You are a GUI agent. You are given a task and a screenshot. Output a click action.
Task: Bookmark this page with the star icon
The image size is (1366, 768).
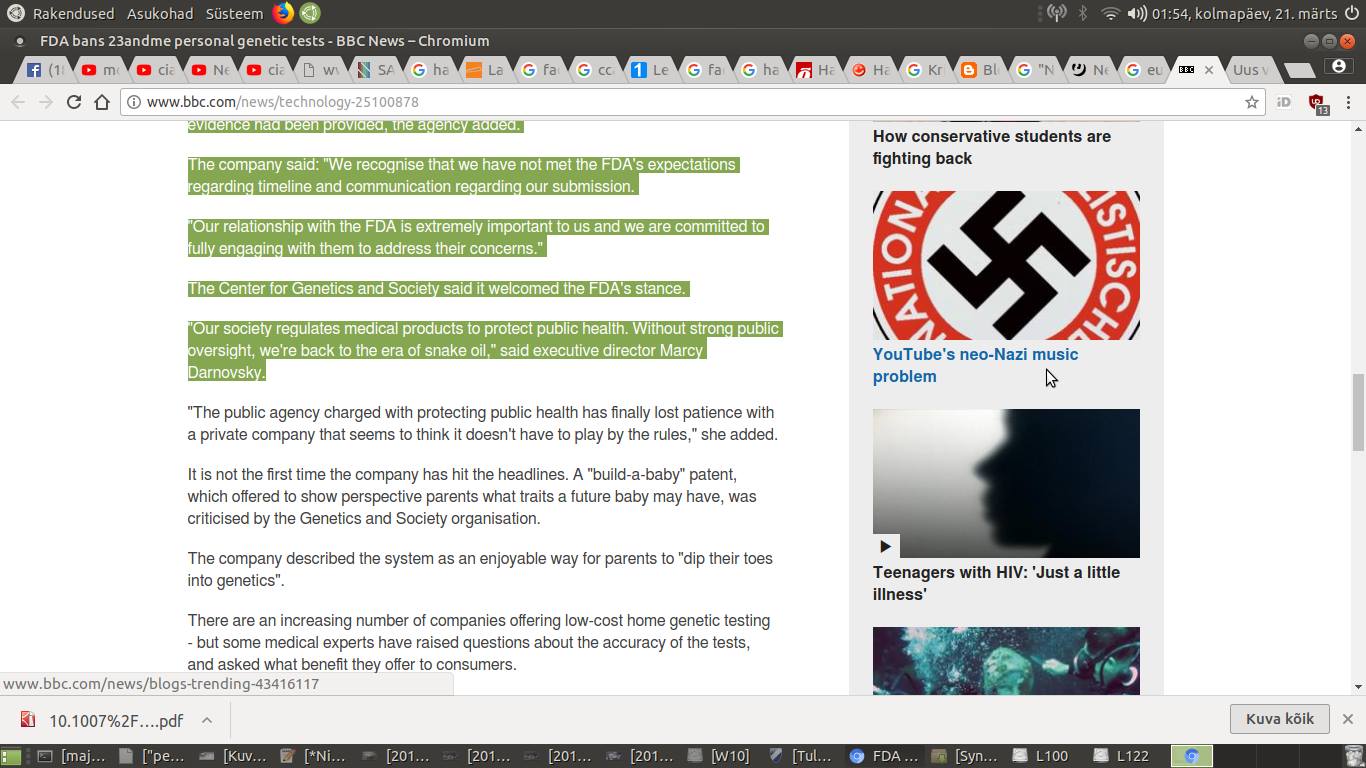[x=1251, y=102]
